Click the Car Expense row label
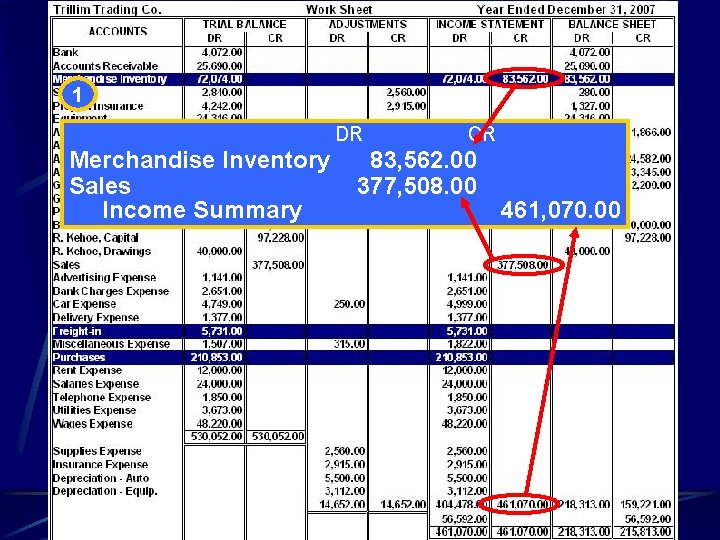The height and width of the screenshot is (540, 720). coord(84,304)
